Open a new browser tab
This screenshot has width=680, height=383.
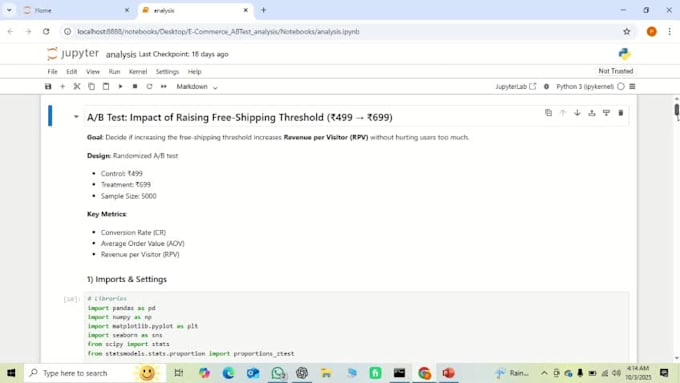[x=264, y=10]
